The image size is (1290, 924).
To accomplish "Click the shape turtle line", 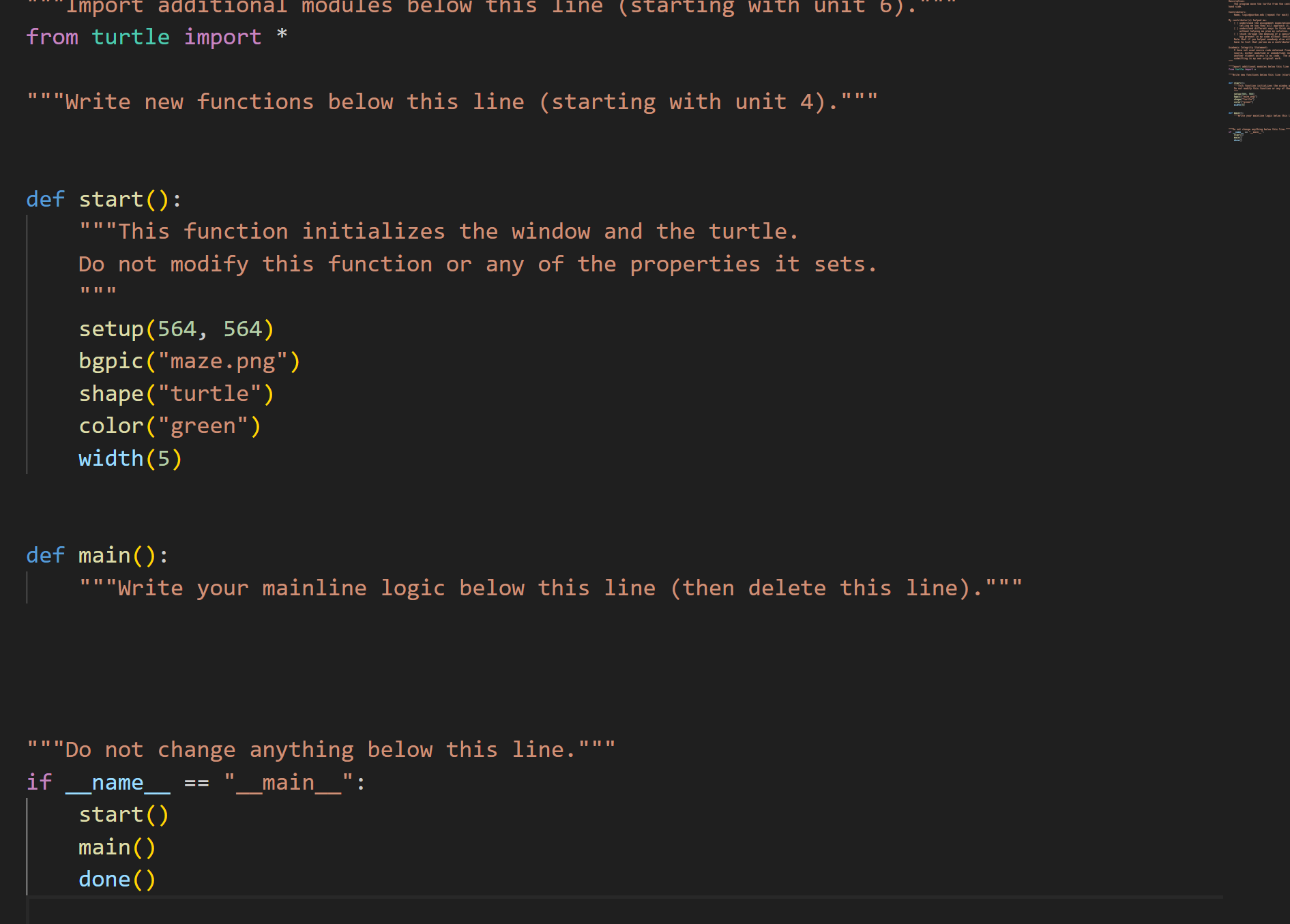I will click(x=176, y=393).
